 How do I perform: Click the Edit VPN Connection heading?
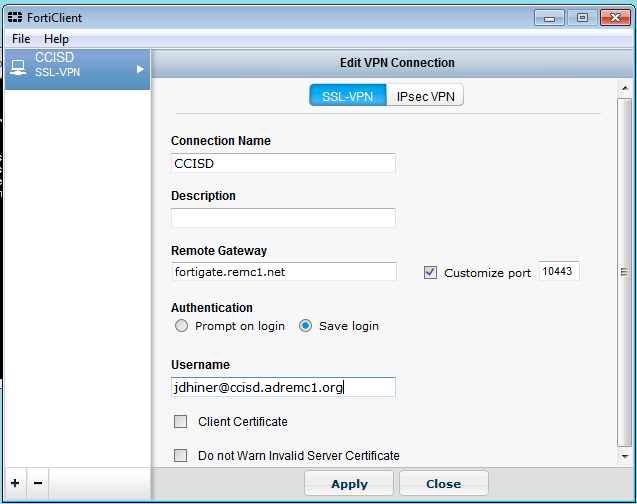(397, 63)
